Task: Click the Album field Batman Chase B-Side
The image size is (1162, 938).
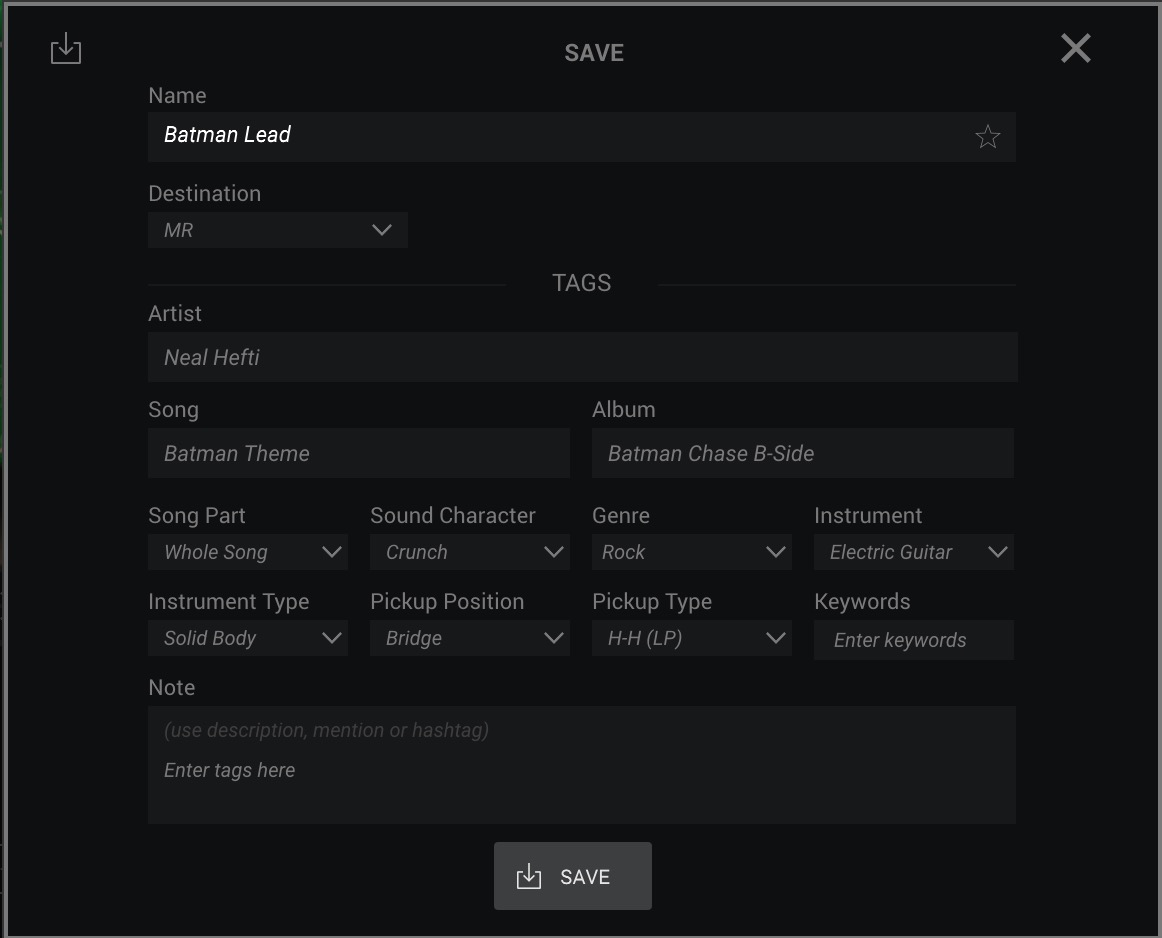Action: 803,453
